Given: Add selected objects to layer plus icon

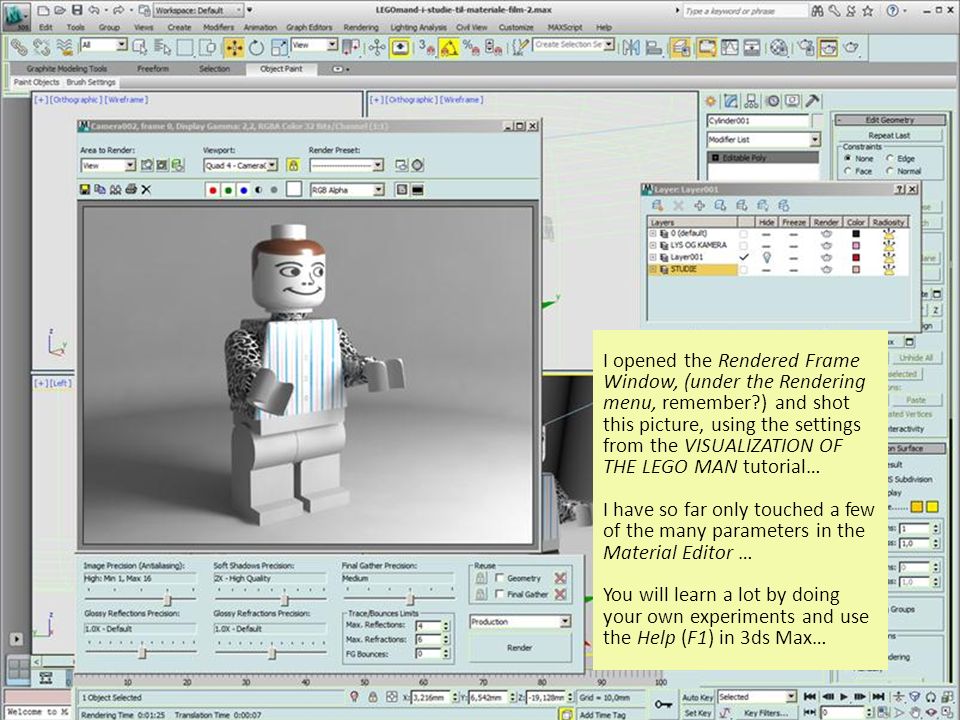Looking at the screenshot, I should [699, 206].
